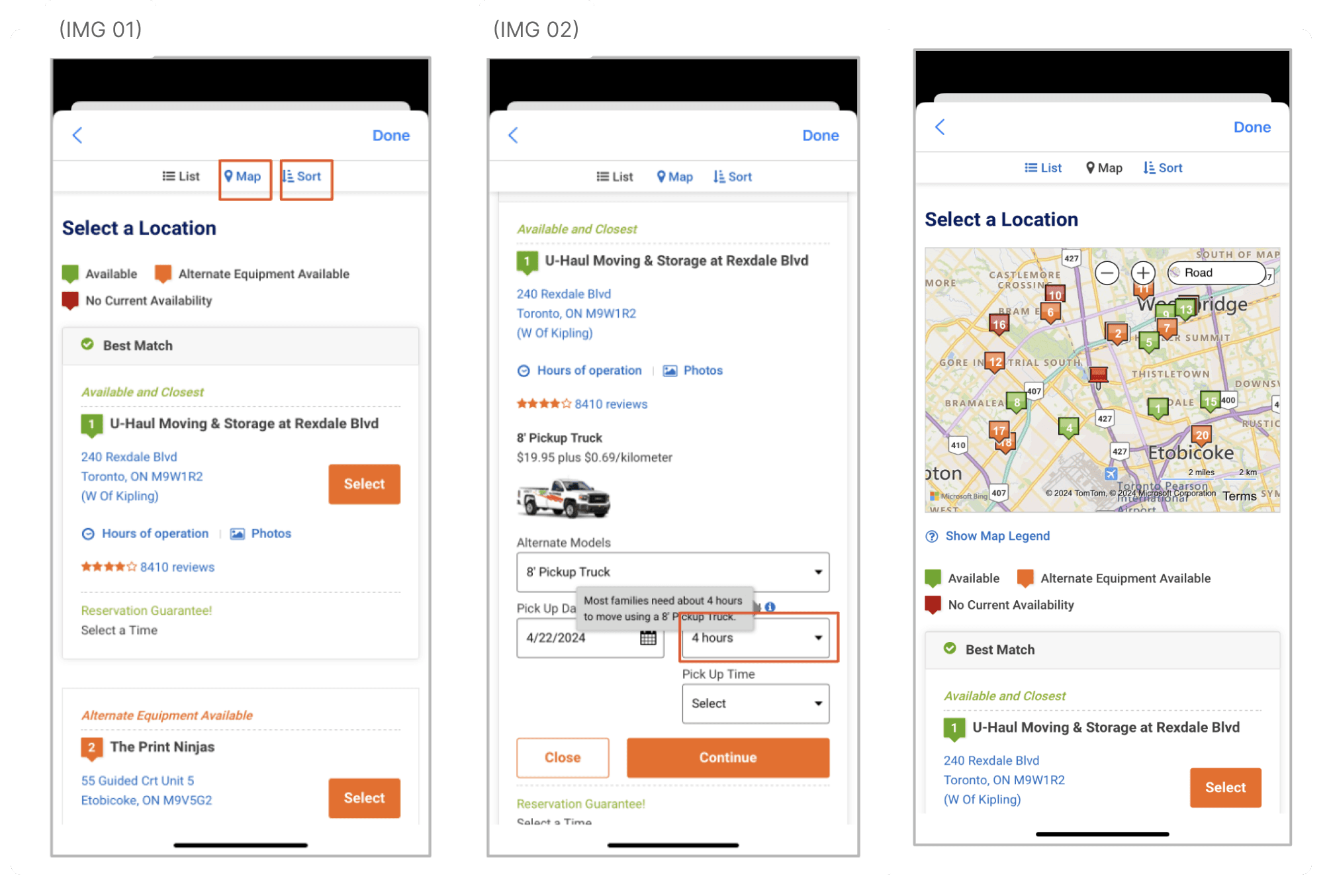Click 'Reservation Guarantee!' text in IMG 02
Image resolution: width=1329 pixels, height=896 pixels.
point(581,804)
